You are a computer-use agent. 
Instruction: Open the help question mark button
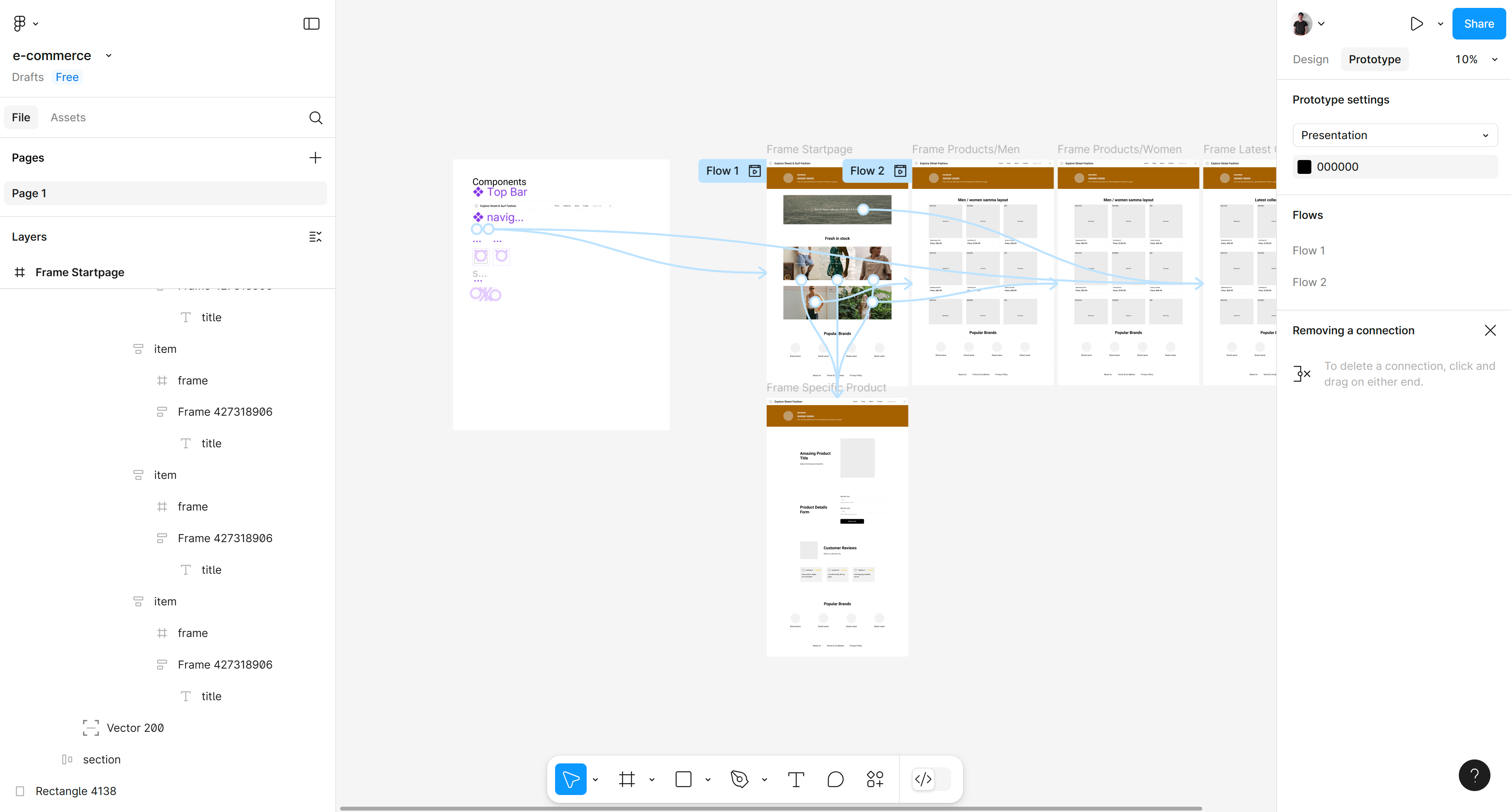click(x=1474, y=775)
